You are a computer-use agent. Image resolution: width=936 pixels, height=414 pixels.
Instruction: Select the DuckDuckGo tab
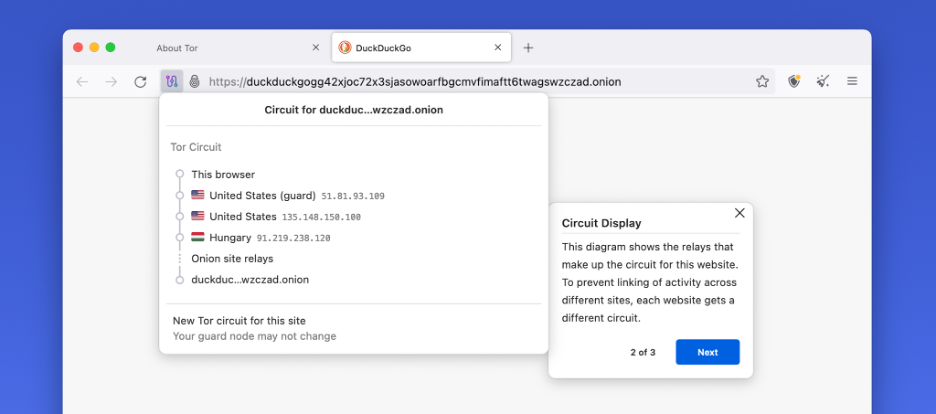(410, 47)
